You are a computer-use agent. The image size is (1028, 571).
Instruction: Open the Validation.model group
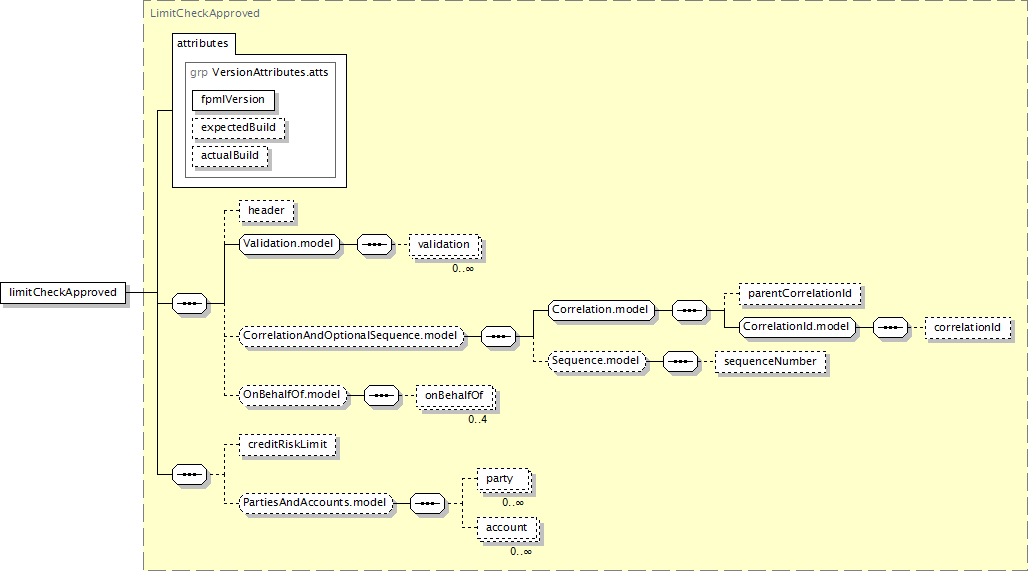point(289,244)
